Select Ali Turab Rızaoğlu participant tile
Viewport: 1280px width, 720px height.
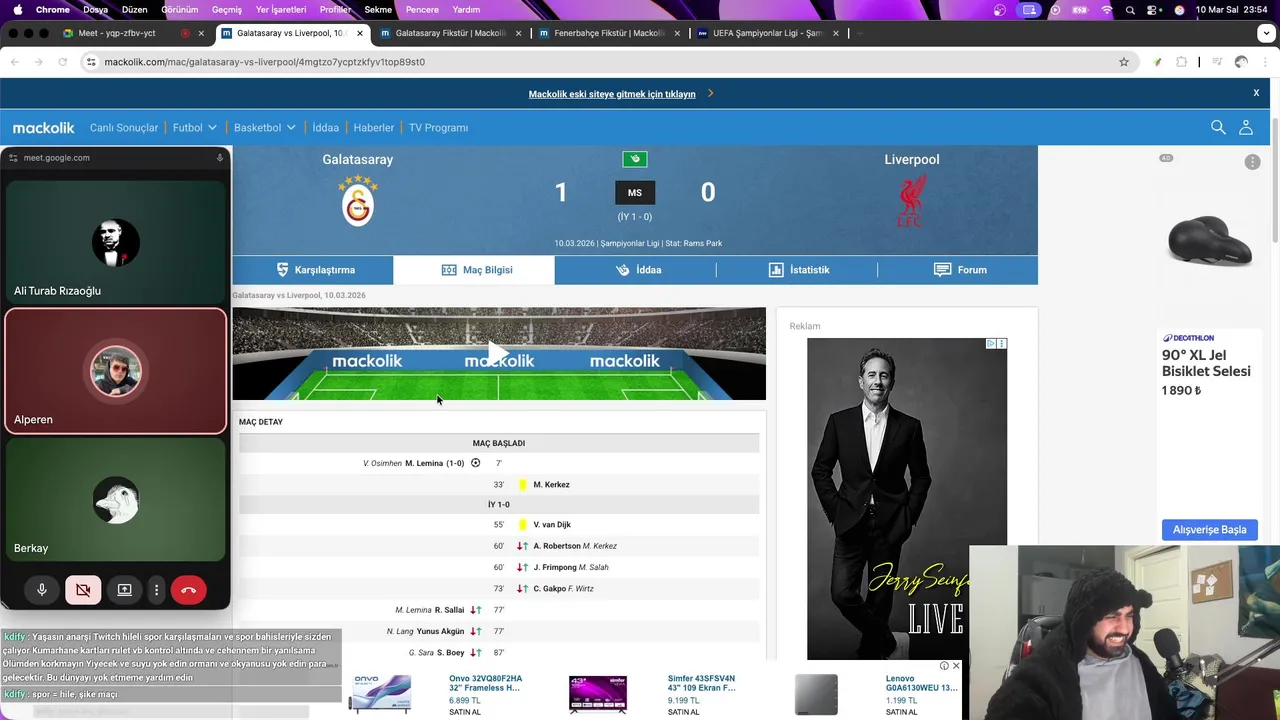[116, 242]
